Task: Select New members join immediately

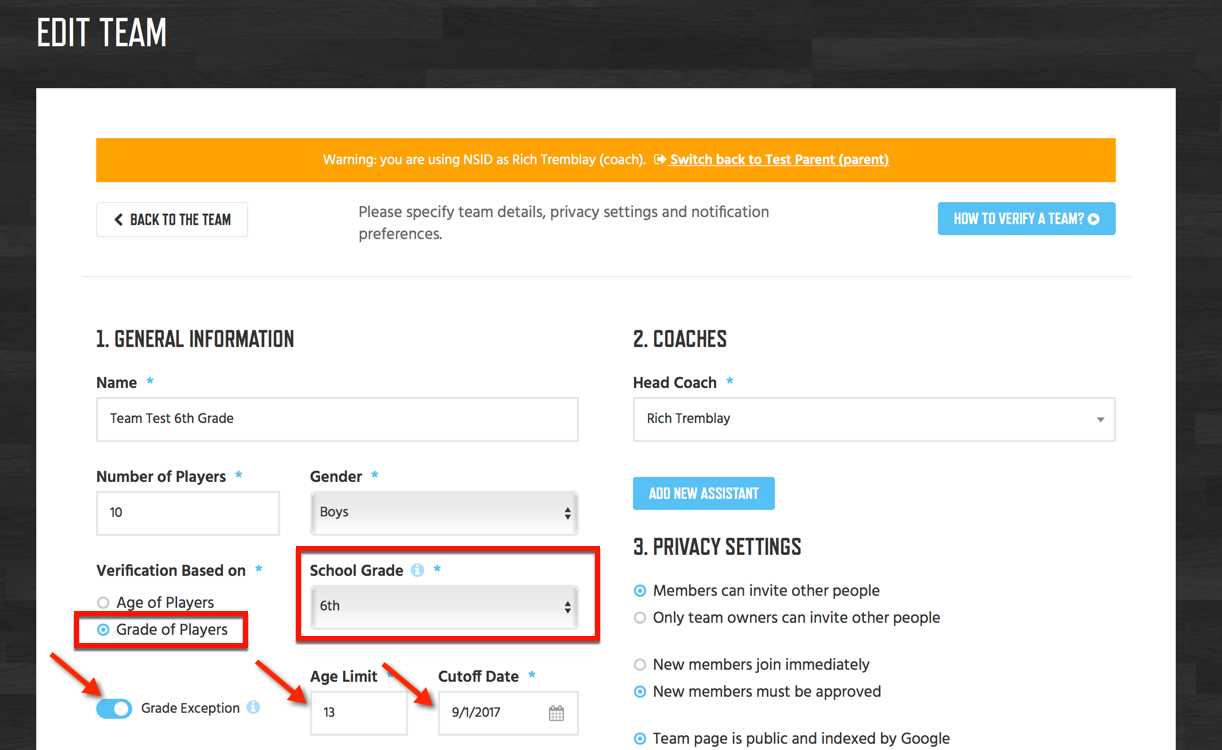Action: pyautogui.click(x=640, y=665)
